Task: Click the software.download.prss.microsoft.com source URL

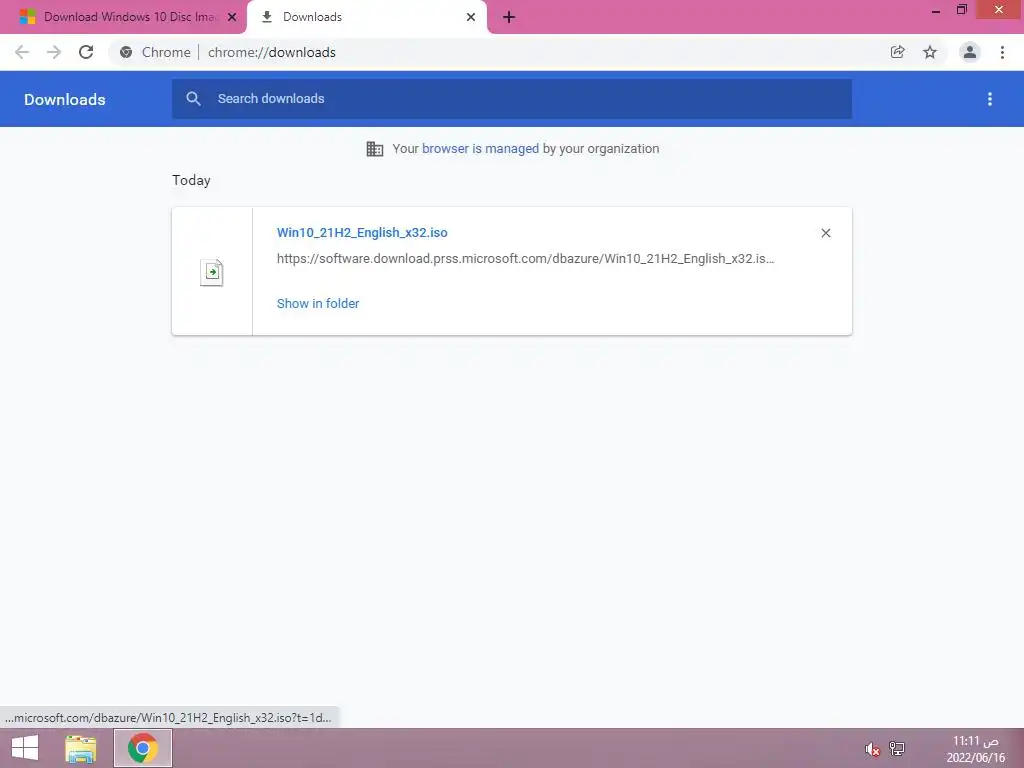Action: click(526, 259)
